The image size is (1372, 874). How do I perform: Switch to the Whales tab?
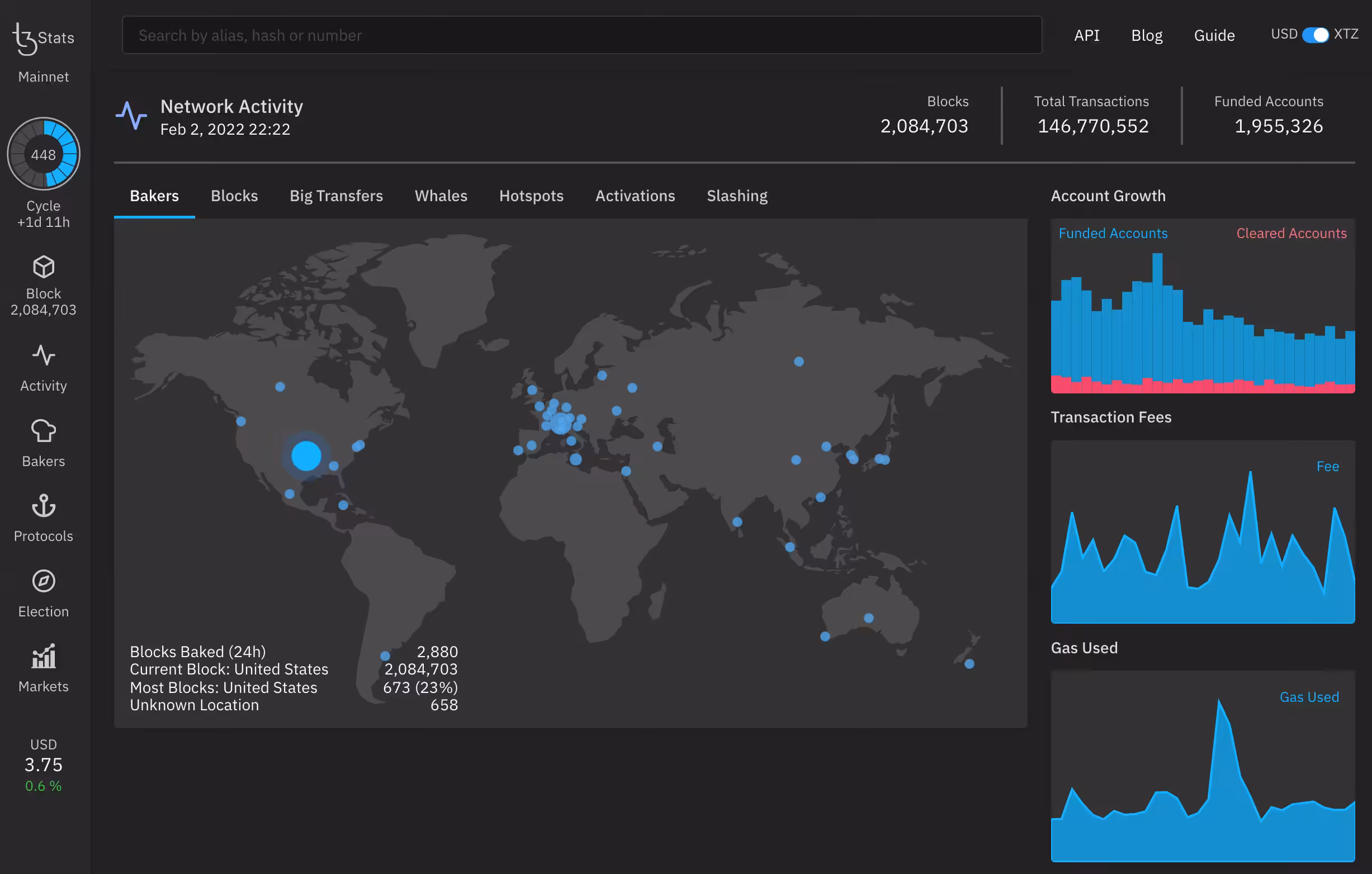coord(441,196)
